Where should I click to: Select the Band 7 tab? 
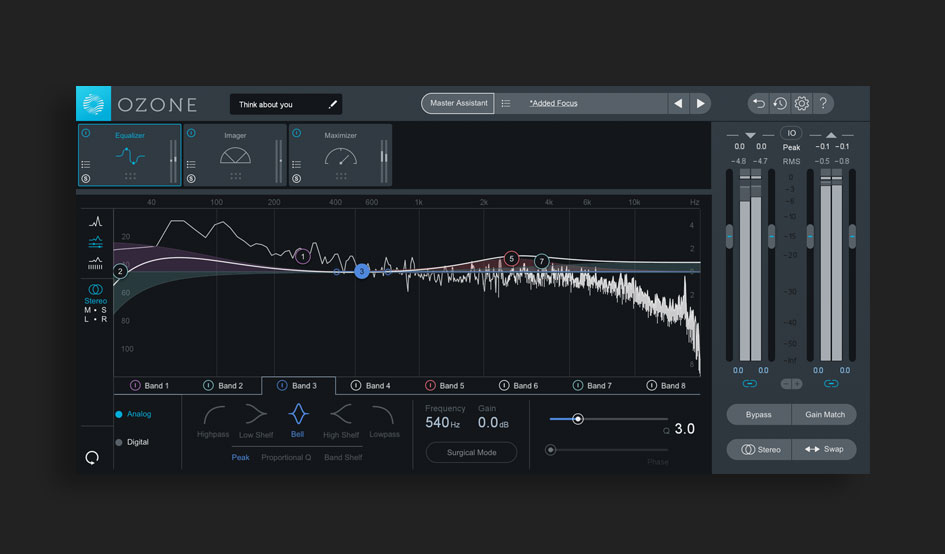(x=593, y=386)
